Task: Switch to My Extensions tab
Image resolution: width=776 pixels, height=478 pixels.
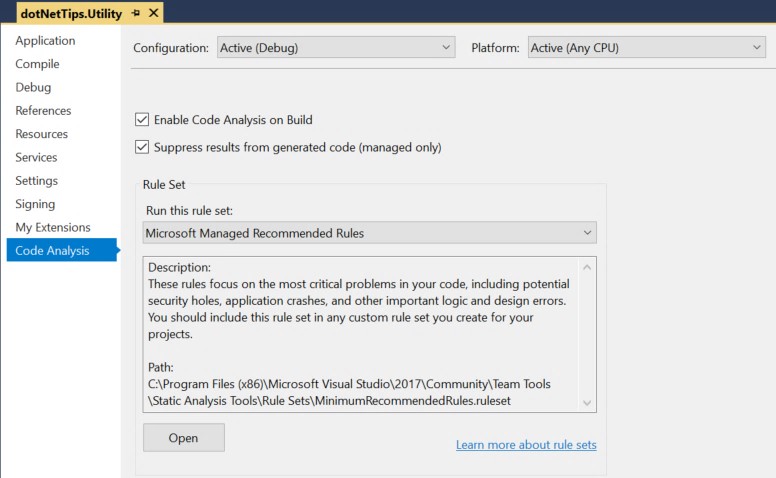Action: click(x=52, y=227)
